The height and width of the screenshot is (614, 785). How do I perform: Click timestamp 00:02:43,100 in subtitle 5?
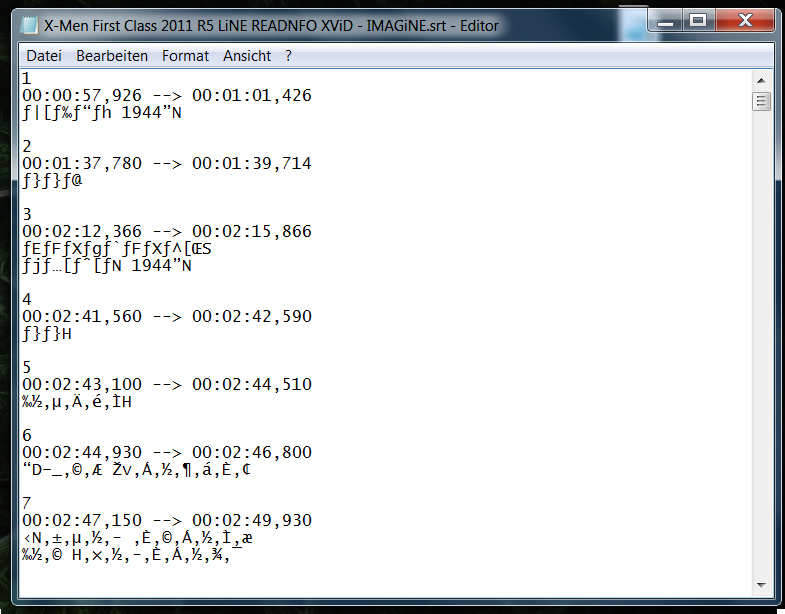[x=82, y=385]
